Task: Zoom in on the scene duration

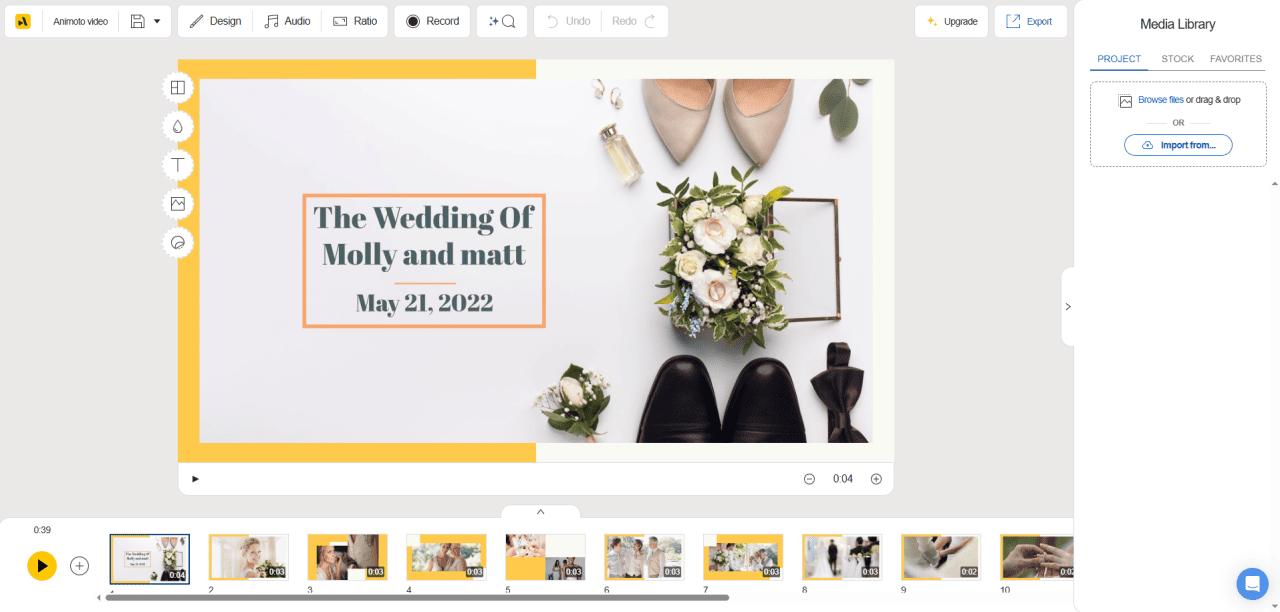Action: pyautogui.click(x=876, y=479)
